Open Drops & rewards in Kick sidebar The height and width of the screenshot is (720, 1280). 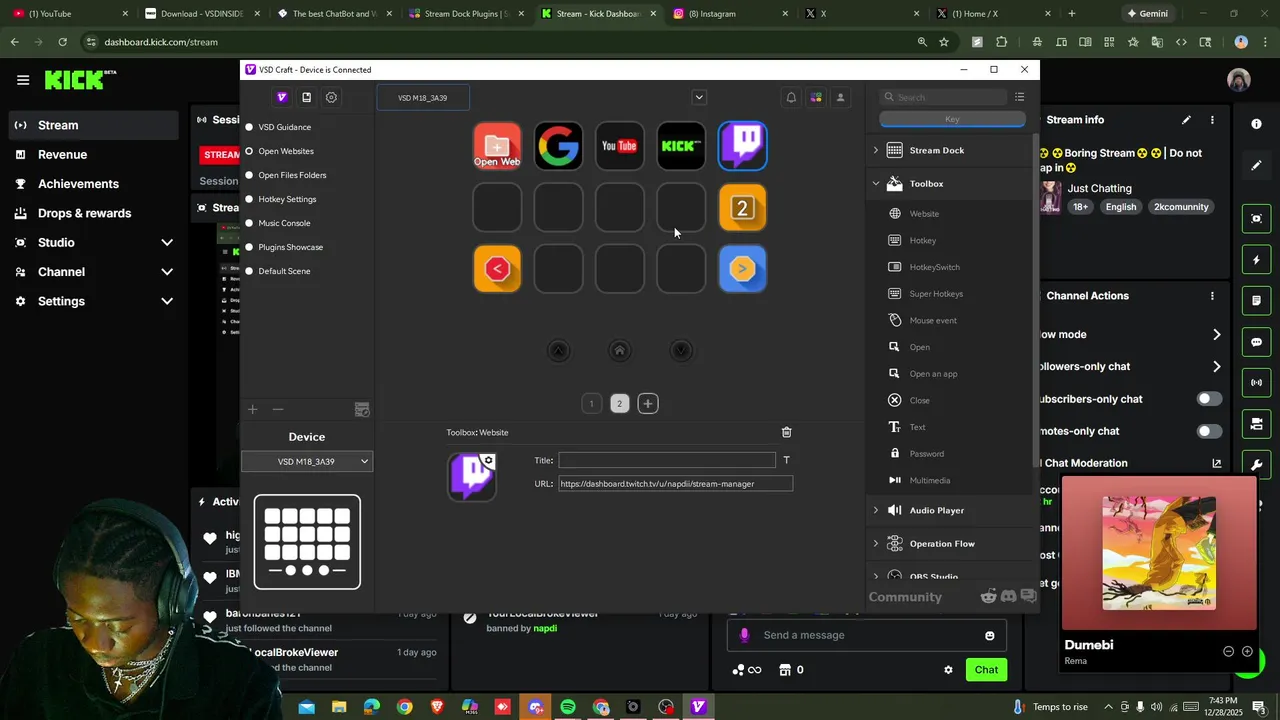pyautogui.click(x=84, y=213)
